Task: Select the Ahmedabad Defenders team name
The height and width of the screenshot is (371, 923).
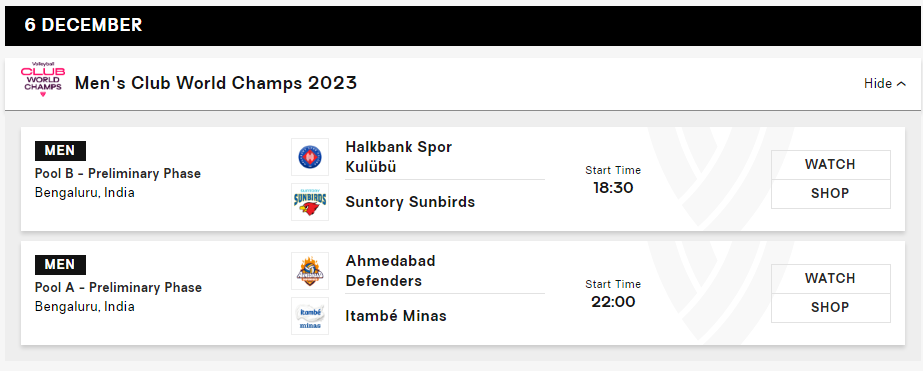Action: [390, 271]
